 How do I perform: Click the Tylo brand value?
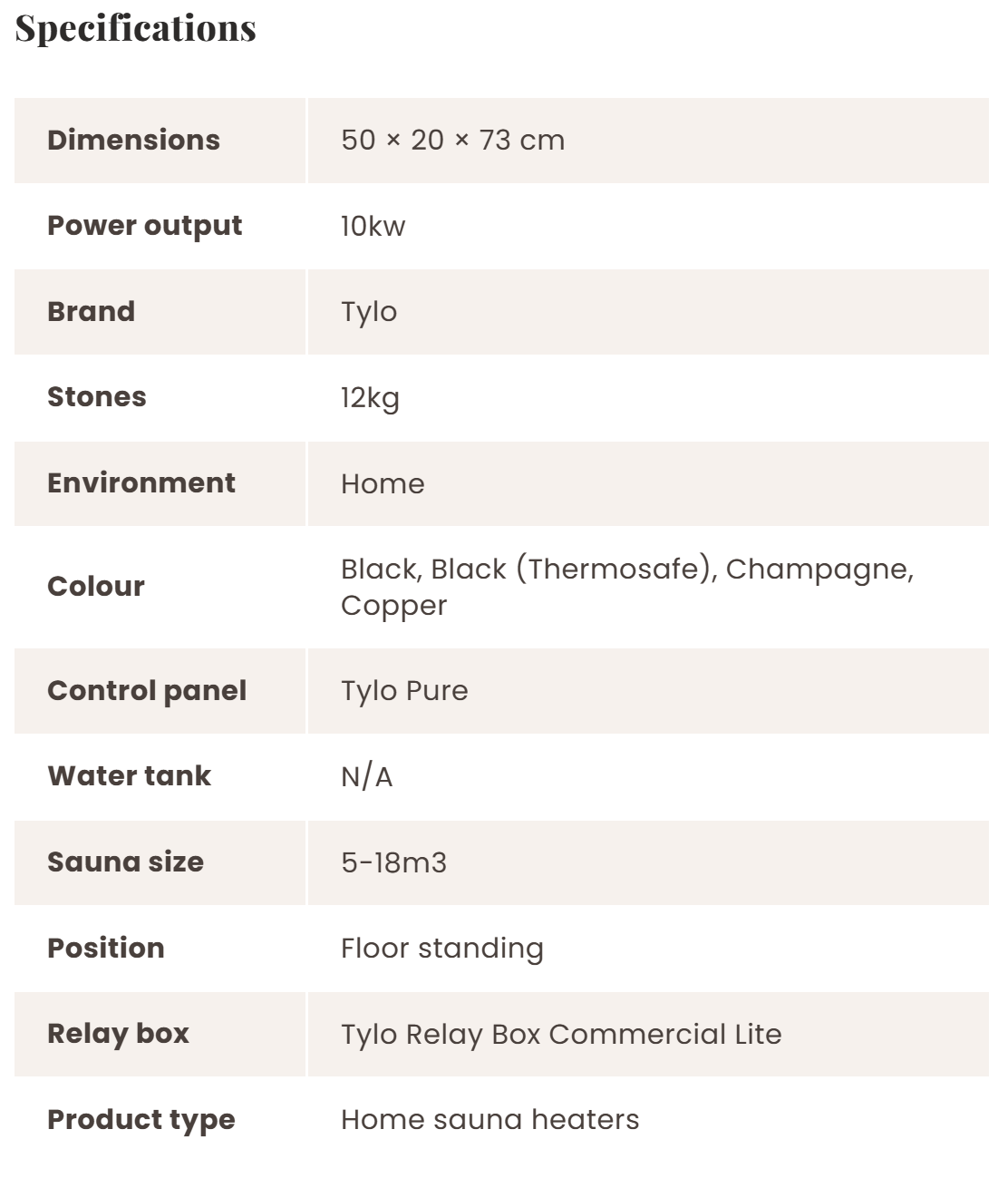click(x=369, y=312)
